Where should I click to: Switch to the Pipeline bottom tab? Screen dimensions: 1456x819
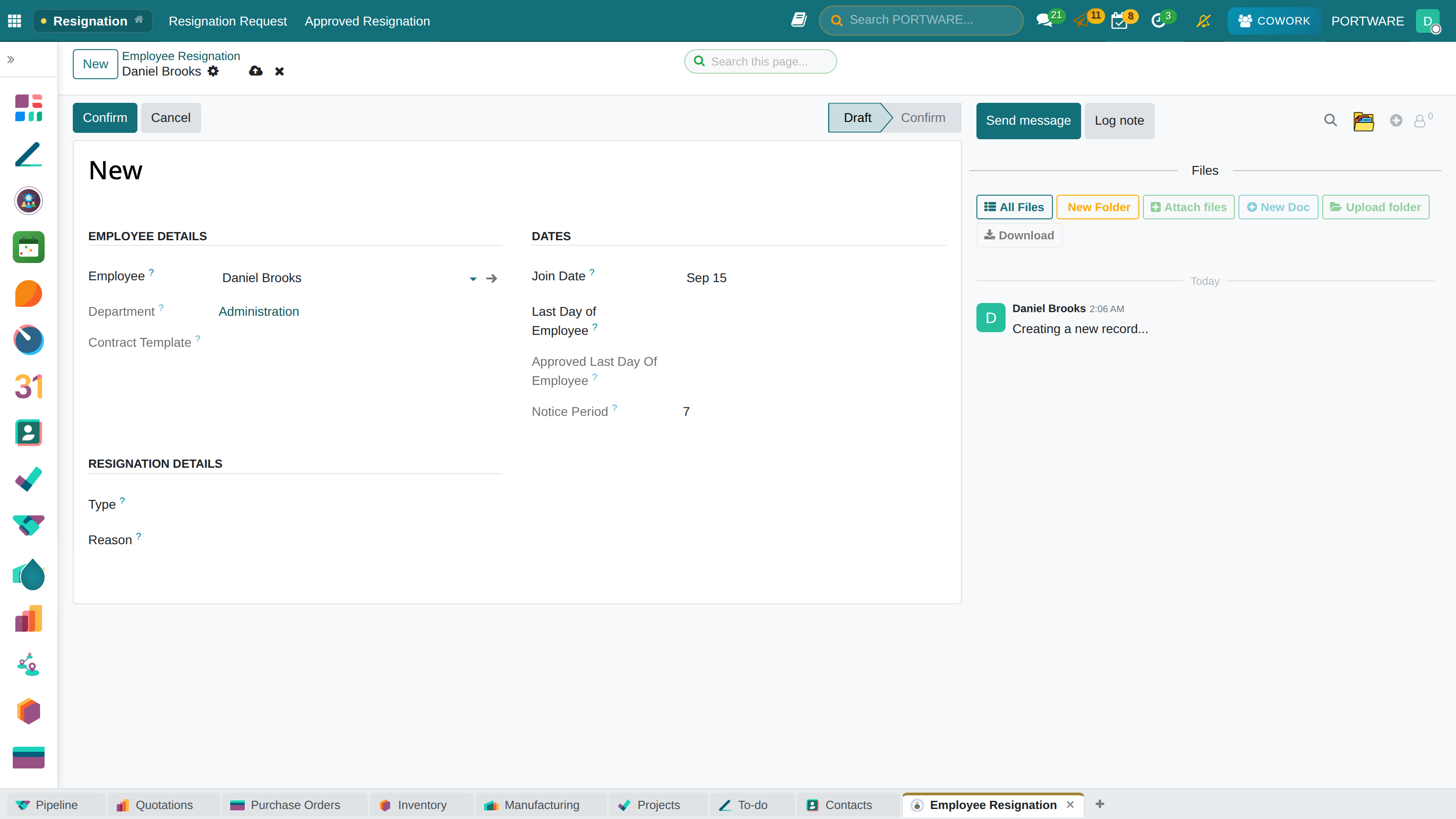tap(56, 805)
